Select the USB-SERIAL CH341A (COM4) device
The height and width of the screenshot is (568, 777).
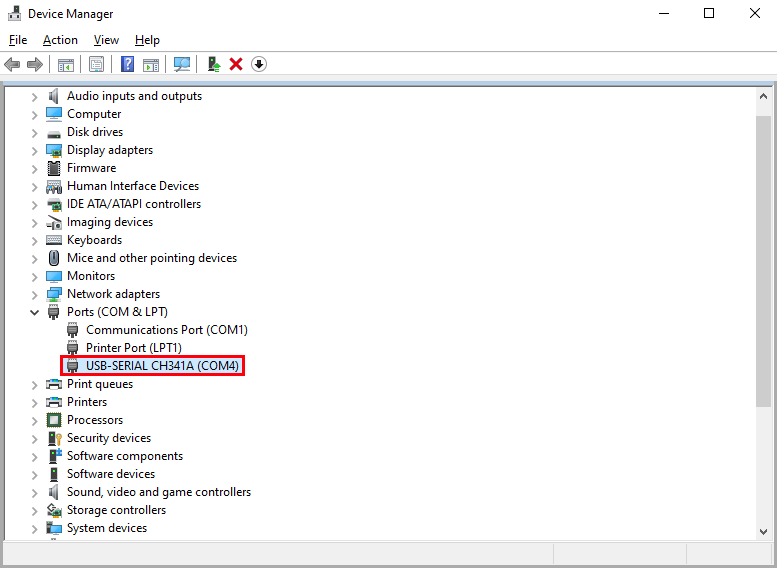[162, 366]
